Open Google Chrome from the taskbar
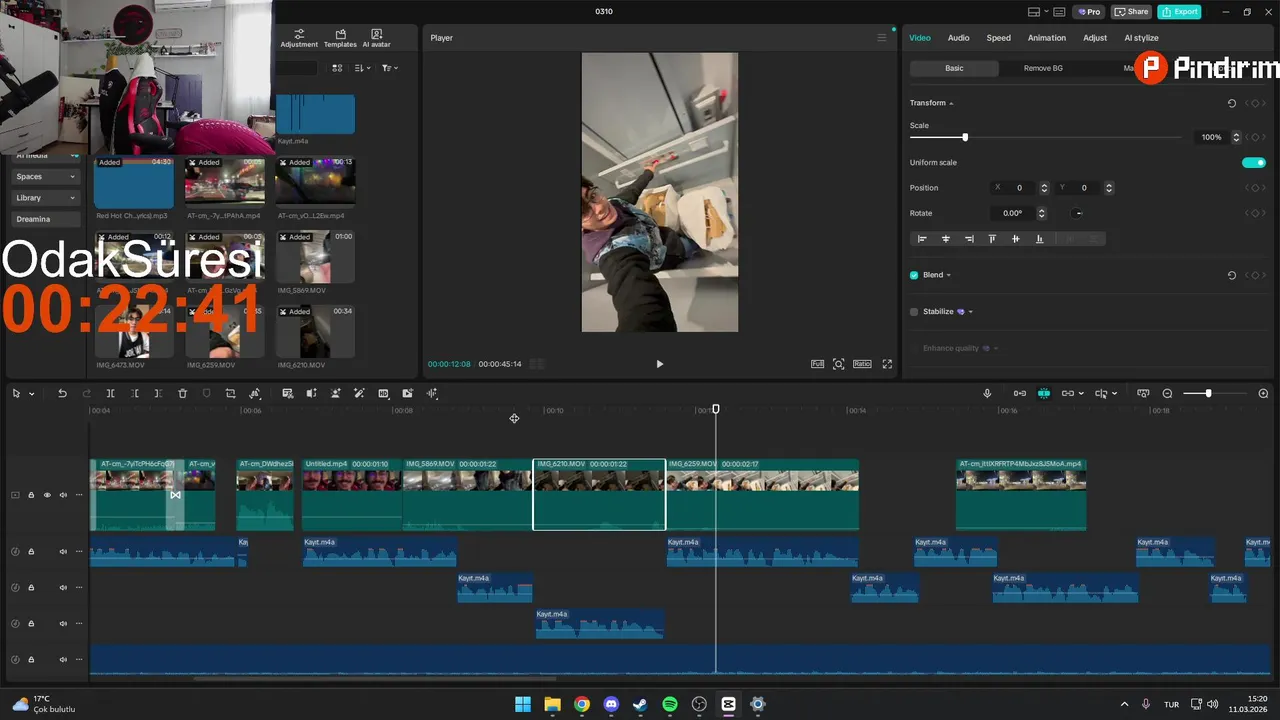This screenshot has height=720, width=1280. point(582,705)
